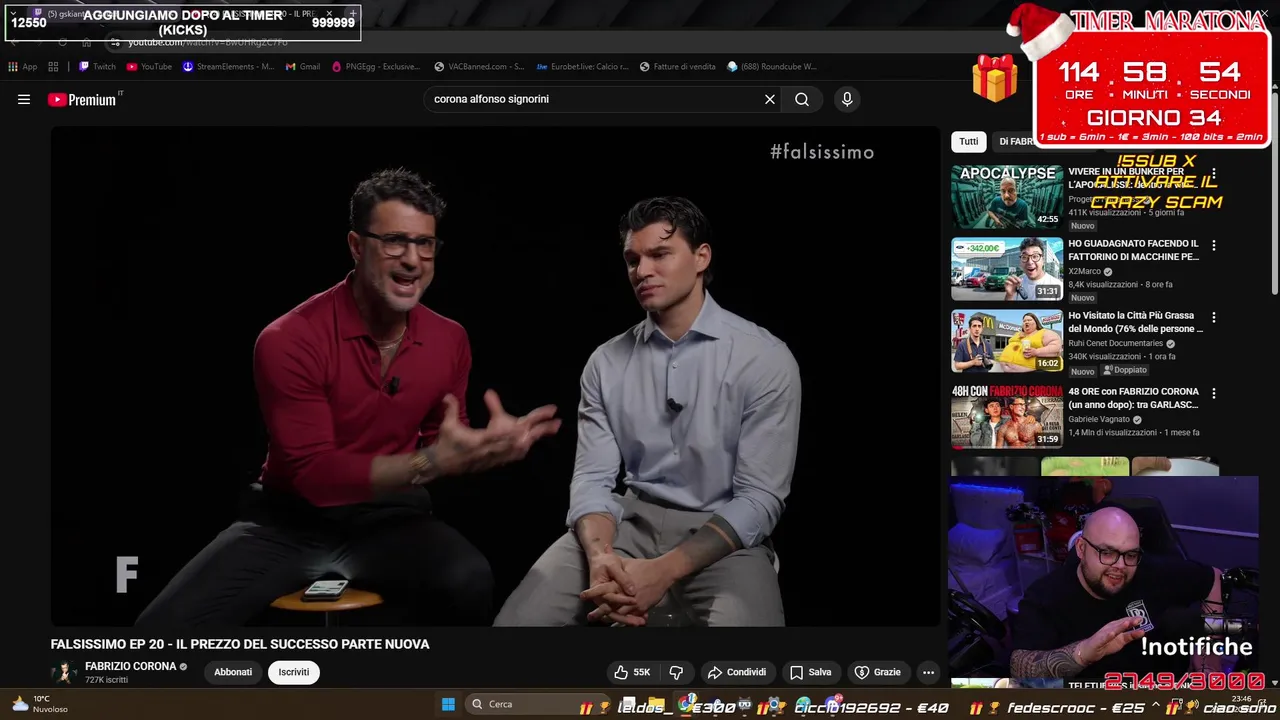
Task: Open Windows Start menu
Action: (x=448, y=704)
